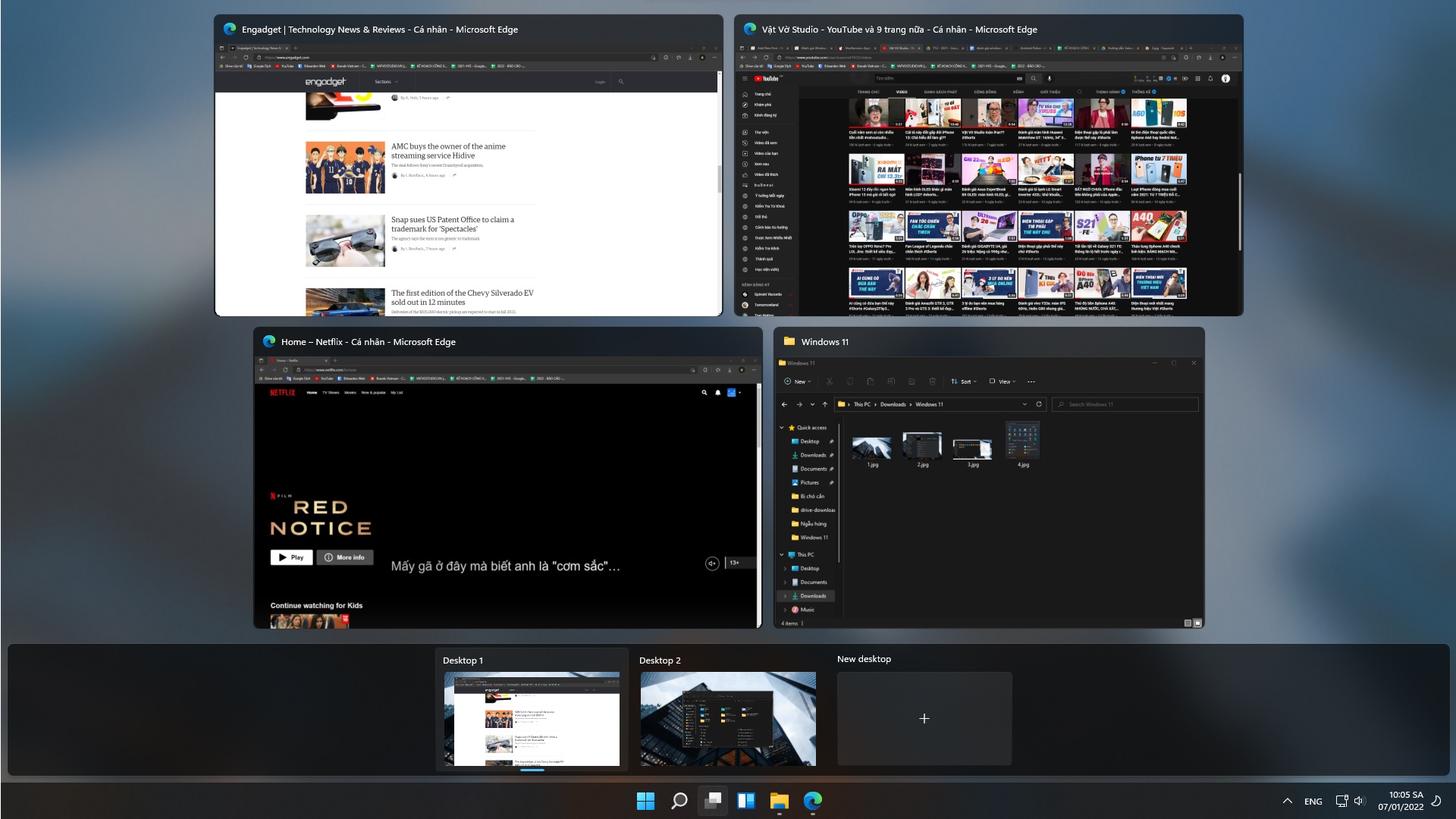Select the Pictures folder in Quick access
Screen dimensions: 1456x819
[809, 482]
